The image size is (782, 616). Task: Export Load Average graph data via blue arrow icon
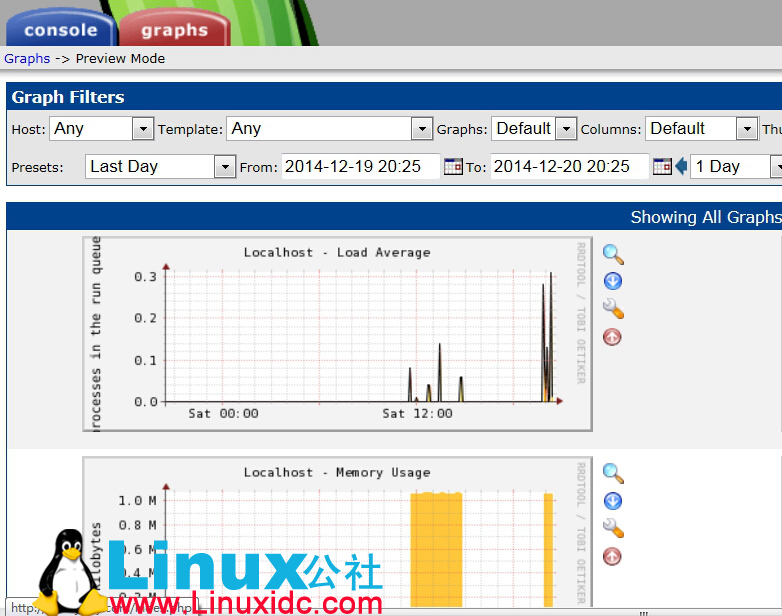tap(613, 281)
